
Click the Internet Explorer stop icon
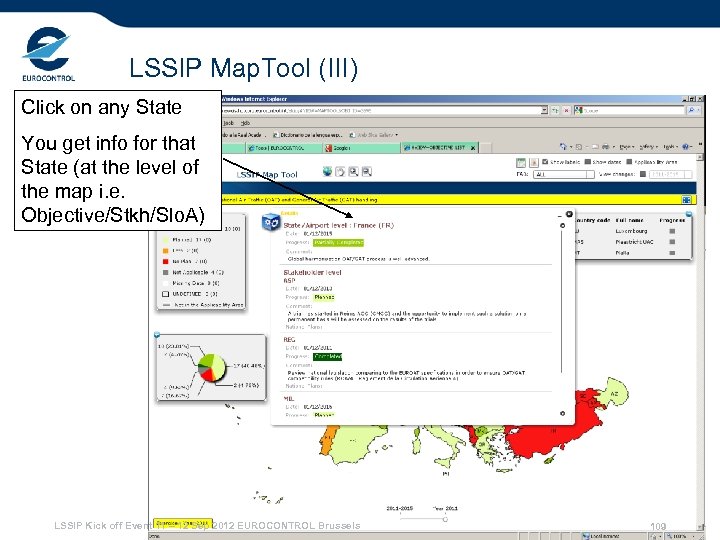[x=566, y=110]
